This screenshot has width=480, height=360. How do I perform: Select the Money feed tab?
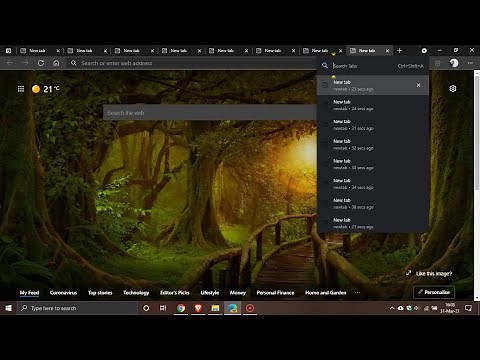pyautogui.click(x=238, y=293)
